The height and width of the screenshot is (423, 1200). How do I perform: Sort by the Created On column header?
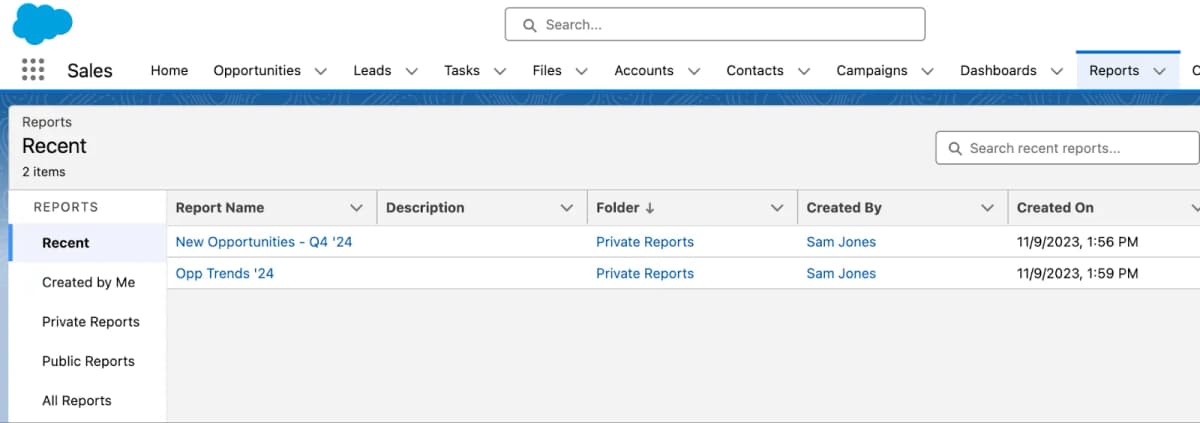point(1055,208)
